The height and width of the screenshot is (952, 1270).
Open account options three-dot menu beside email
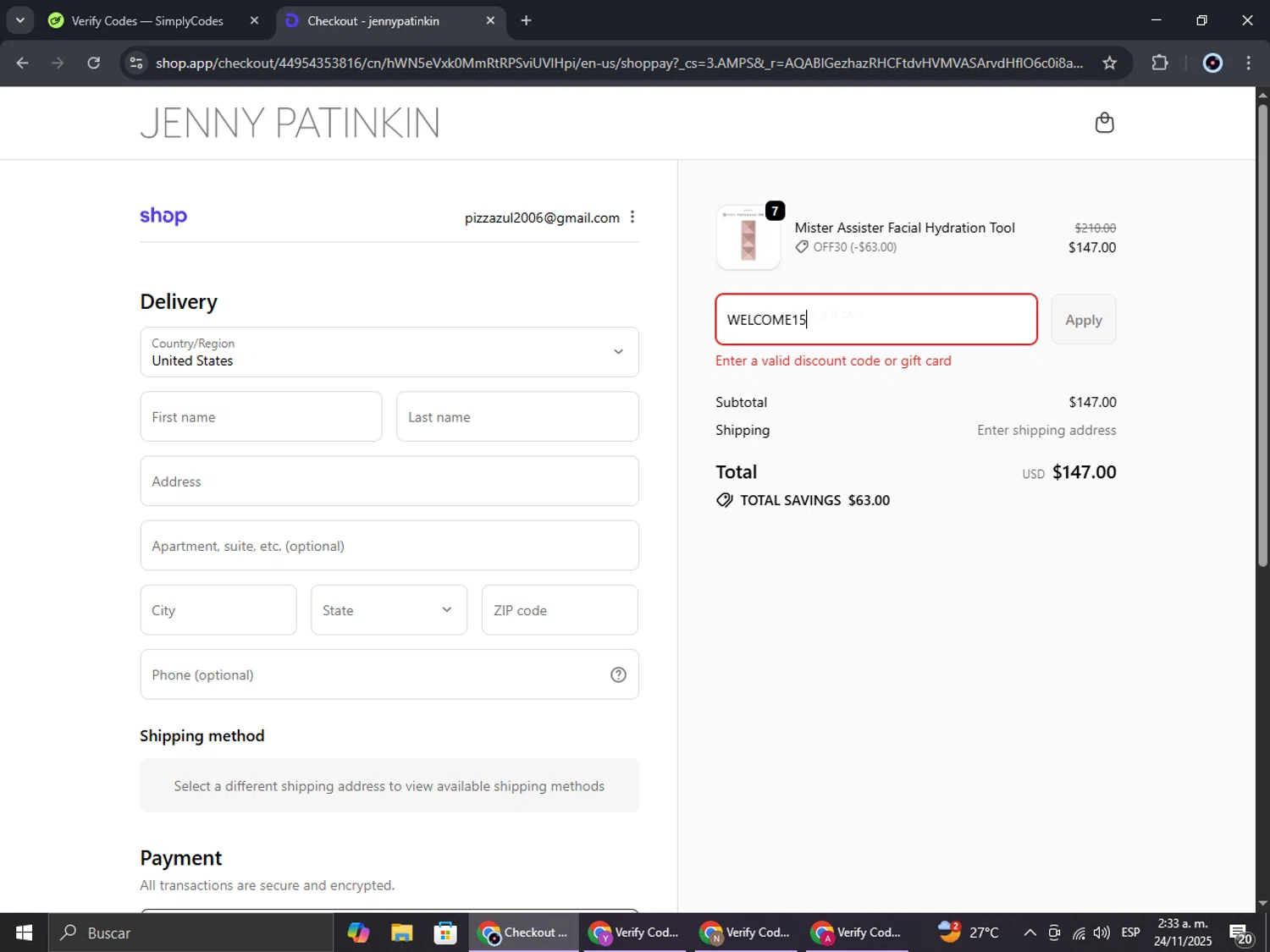pos(632,217)
